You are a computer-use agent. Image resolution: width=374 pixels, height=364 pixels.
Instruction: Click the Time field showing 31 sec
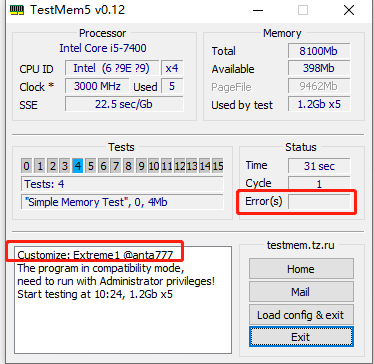pos(319,166)
